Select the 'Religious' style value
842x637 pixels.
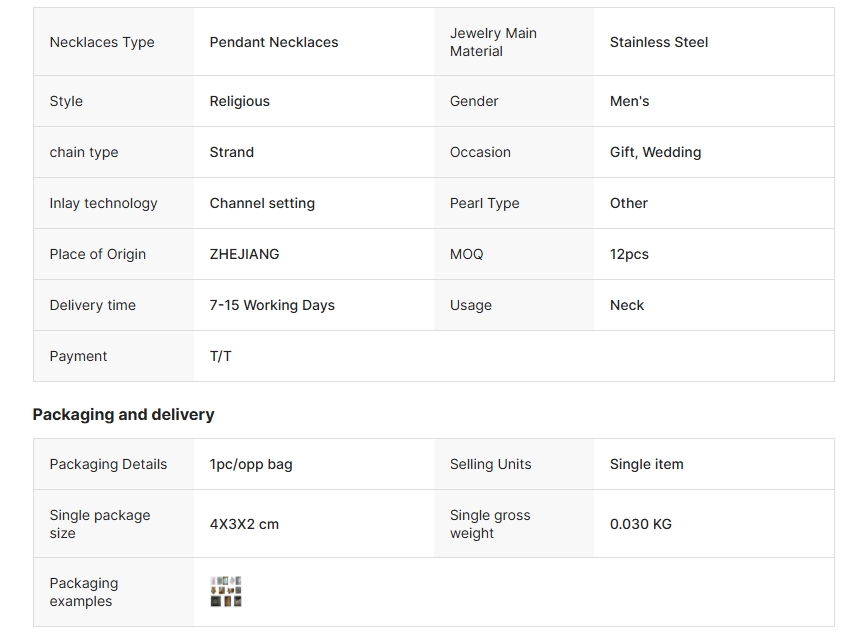(x=240, y=101)
